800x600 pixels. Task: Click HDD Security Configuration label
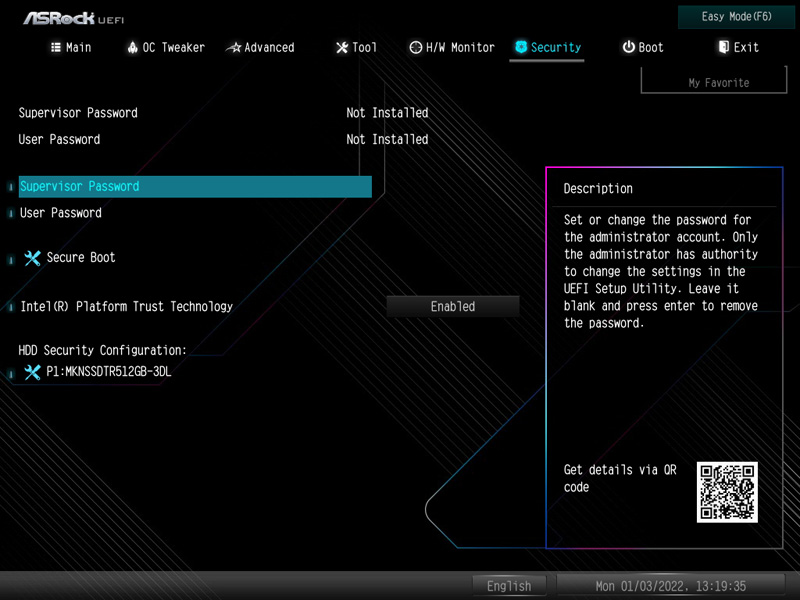click(x=103, y=351)
